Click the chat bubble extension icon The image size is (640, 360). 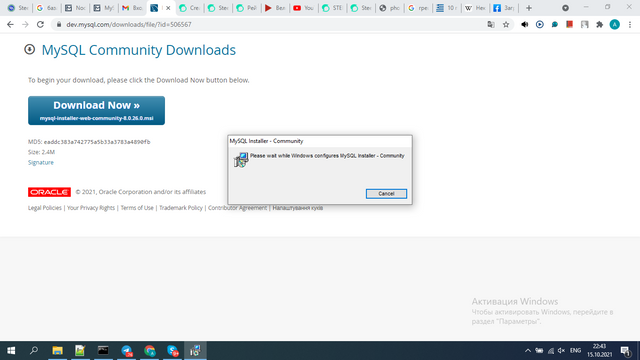click(554, 24)
